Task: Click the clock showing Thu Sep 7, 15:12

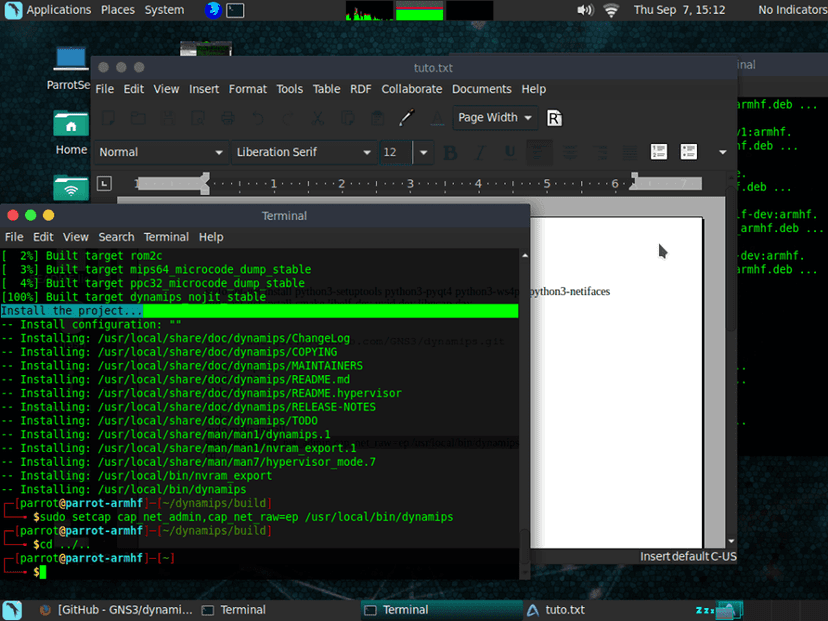Action: 679,10
